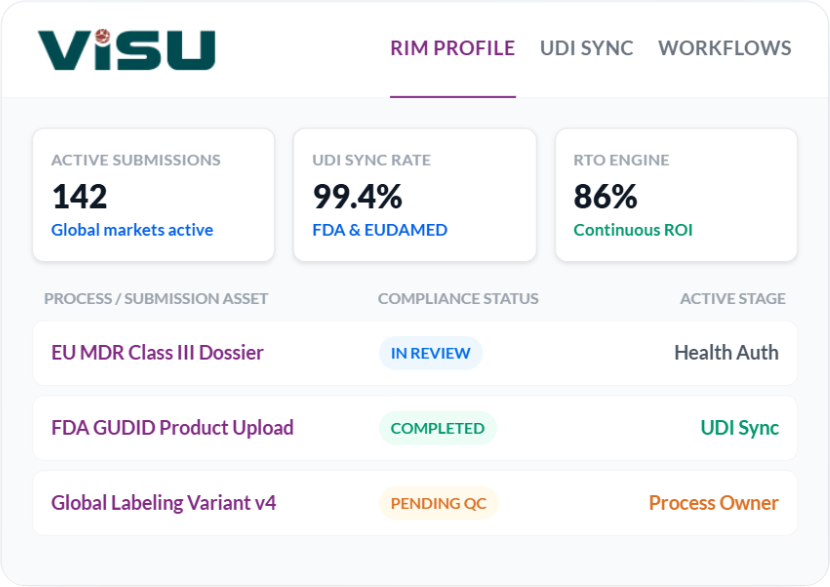Select the Process Owner stage
This screenshot has width=830, height=587.
tap(714, 503)
